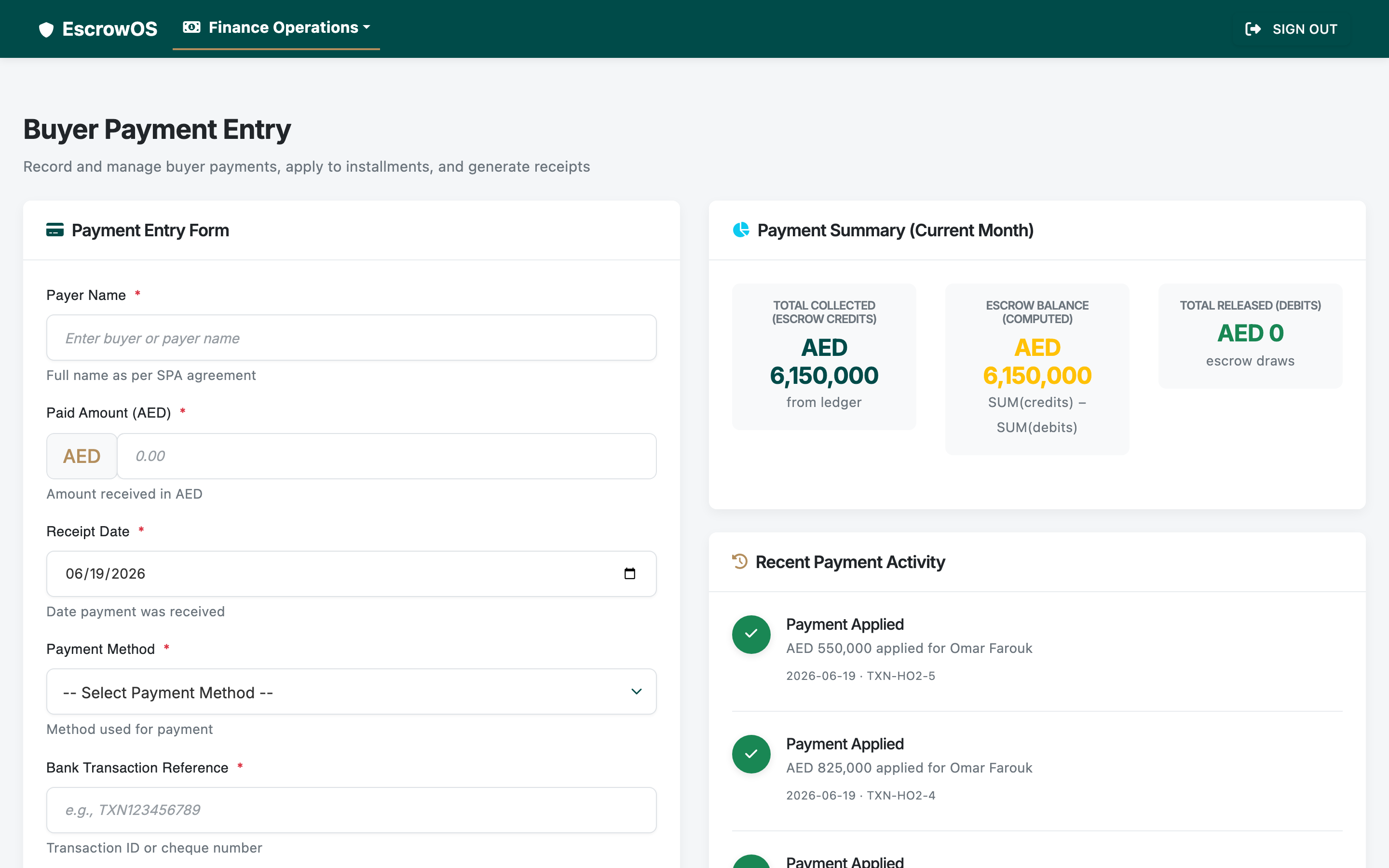
Task: Click the 'Payment Applied' title above TXN-HO2-5
Action: click(844, 624)
